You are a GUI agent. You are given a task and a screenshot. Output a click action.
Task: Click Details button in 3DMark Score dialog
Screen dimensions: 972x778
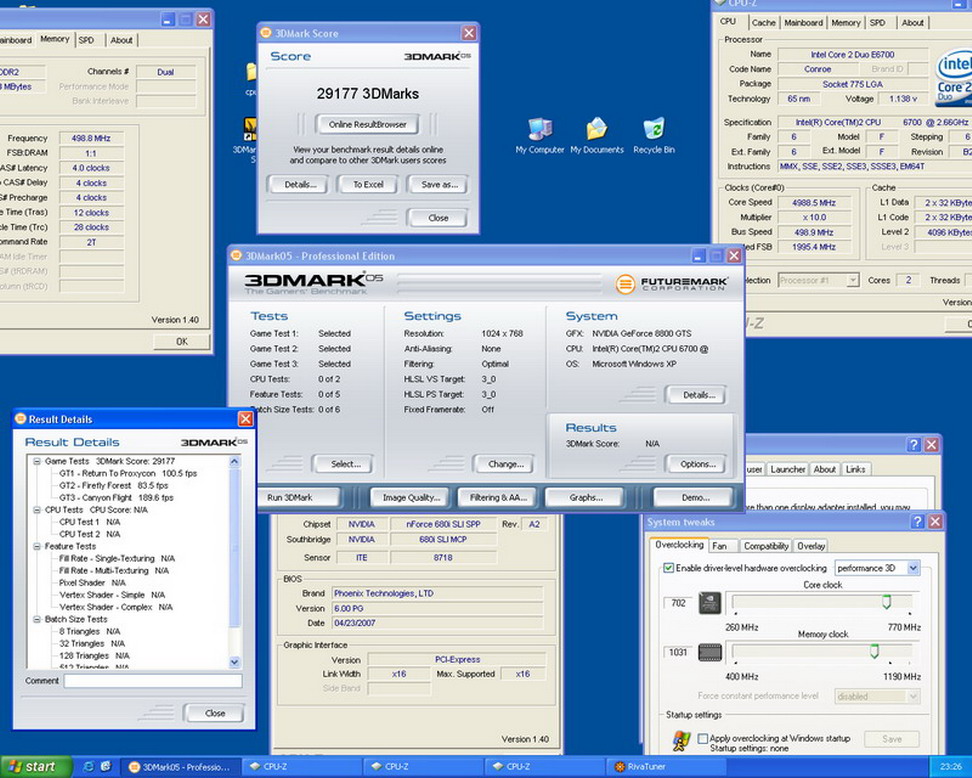click(x=300, y=185)
